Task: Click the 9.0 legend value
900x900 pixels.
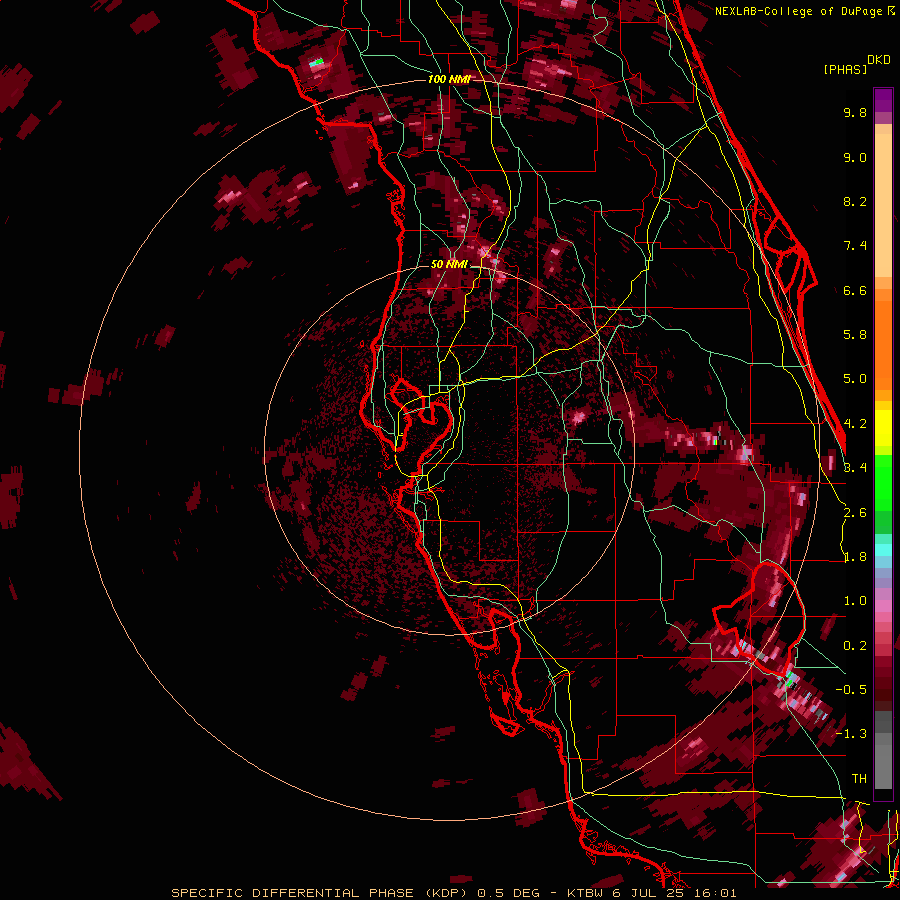Action: click(x=855, y=157)
